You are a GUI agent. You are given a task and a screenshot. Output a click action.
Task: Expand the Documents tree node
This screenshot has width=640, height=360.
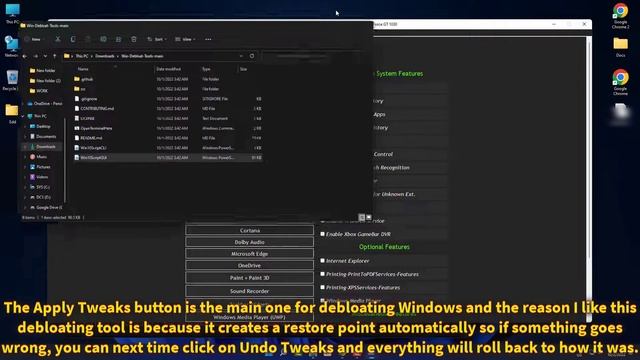point(25,137)
